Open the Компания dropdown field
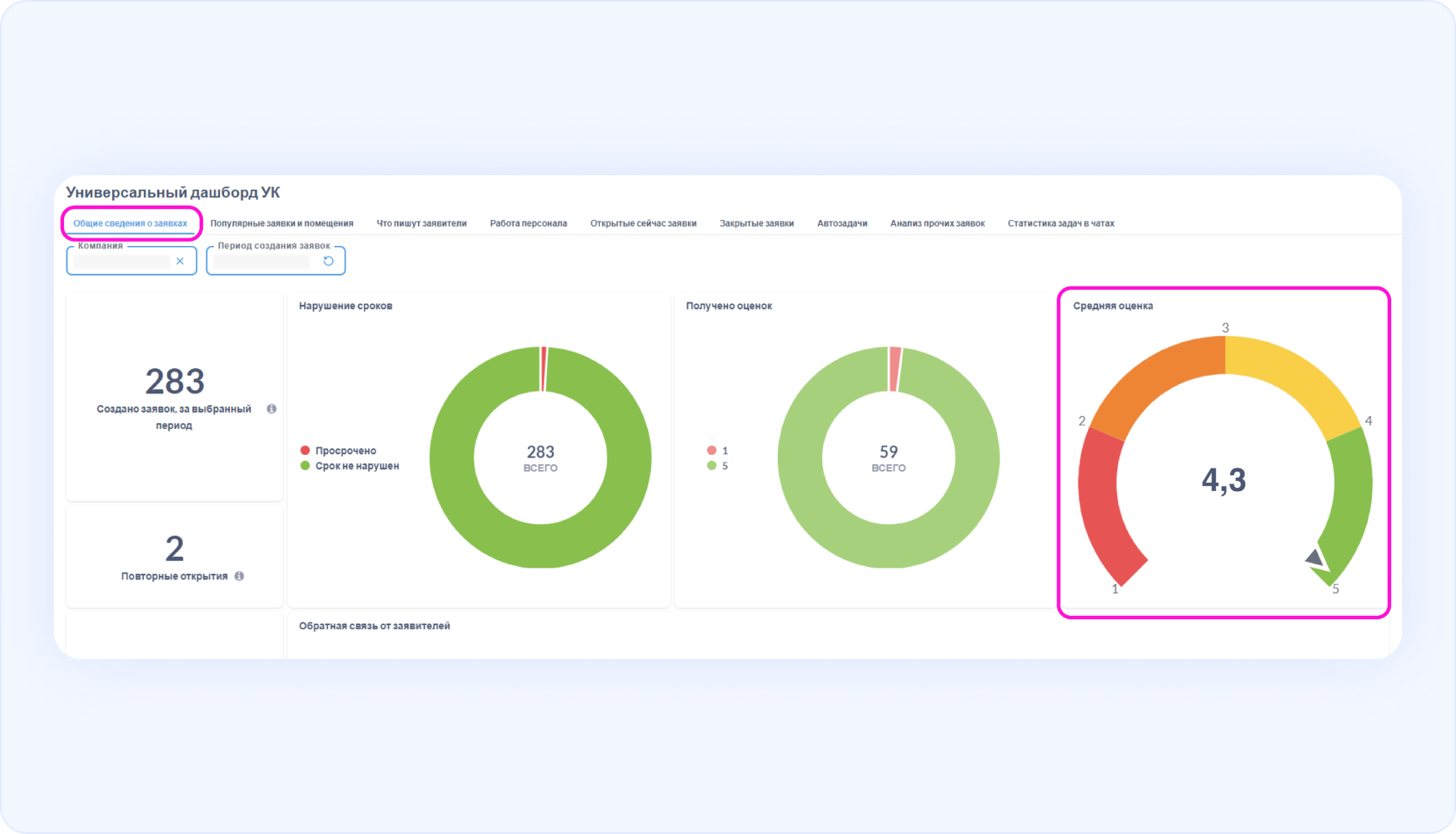Screen dimensions: 1456x834 [121, 261]
